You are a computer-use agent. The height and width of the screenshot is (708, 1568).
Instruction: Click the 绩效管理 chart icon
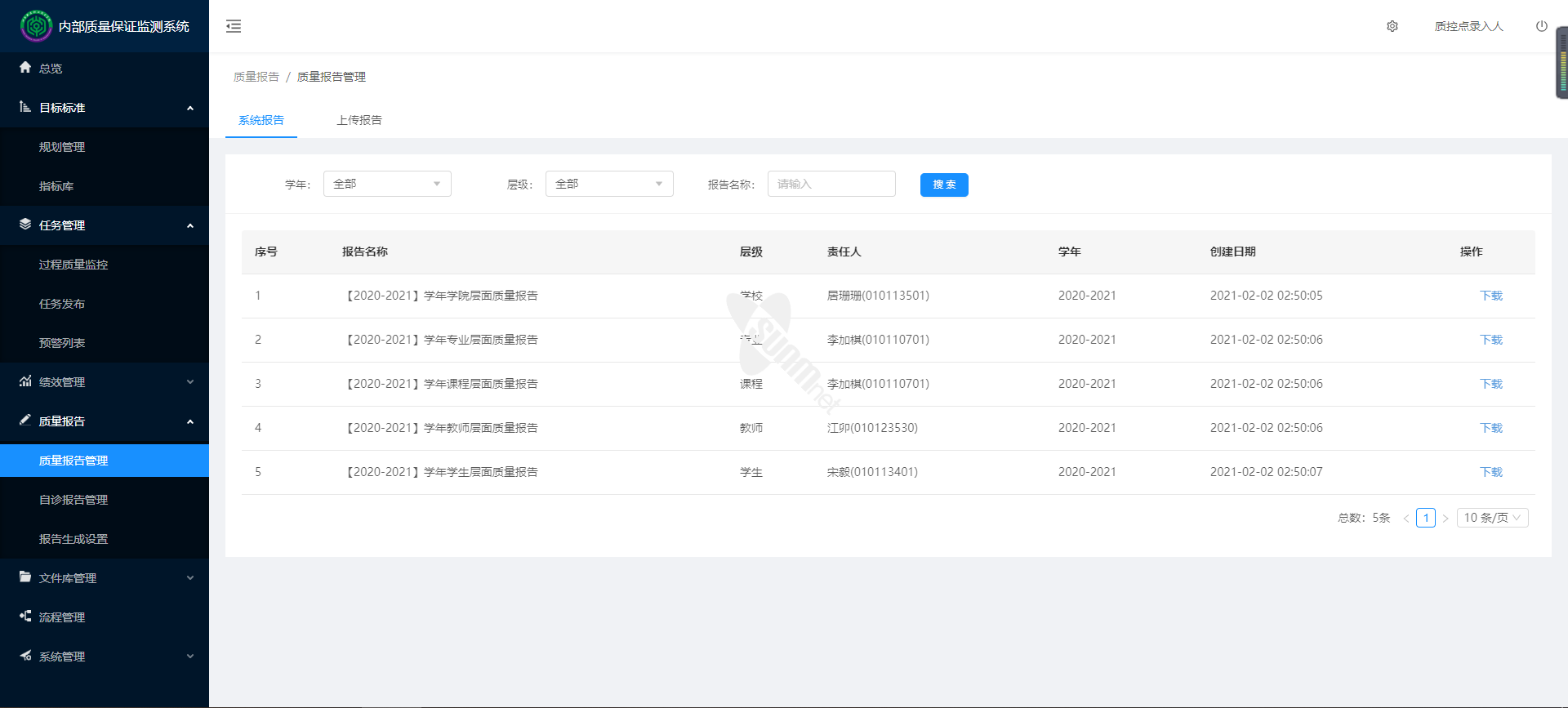(25, 381)
